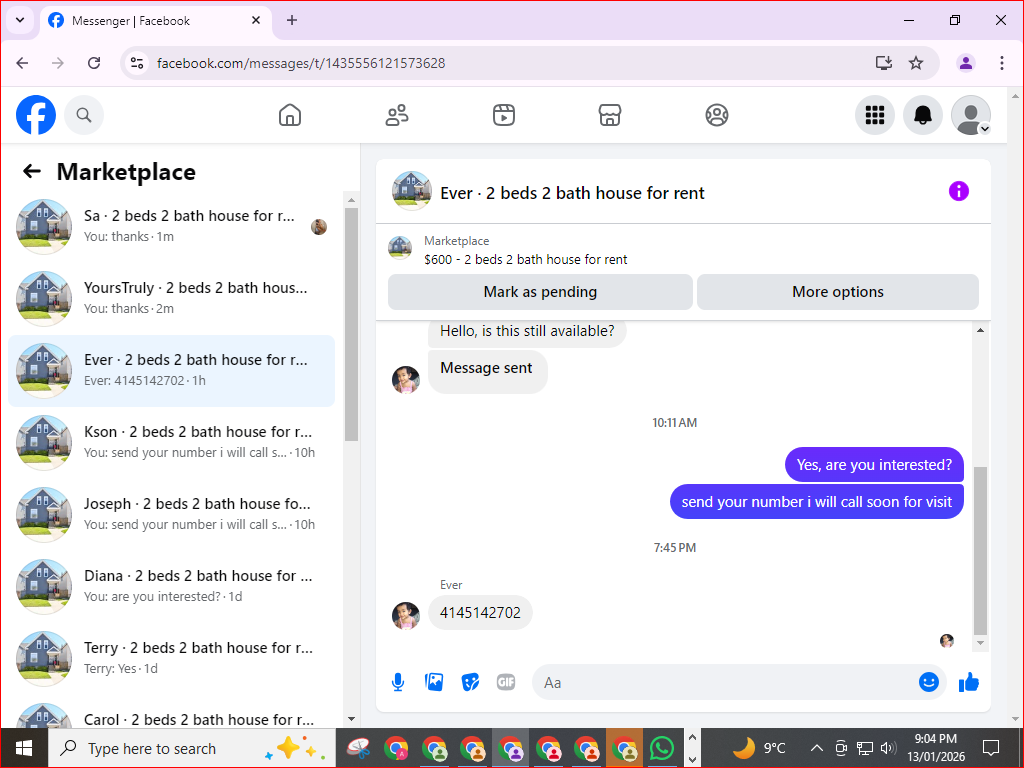1024x768 pixels.
Task: Select the Ever conversation row
Action: tap(172, 370)
